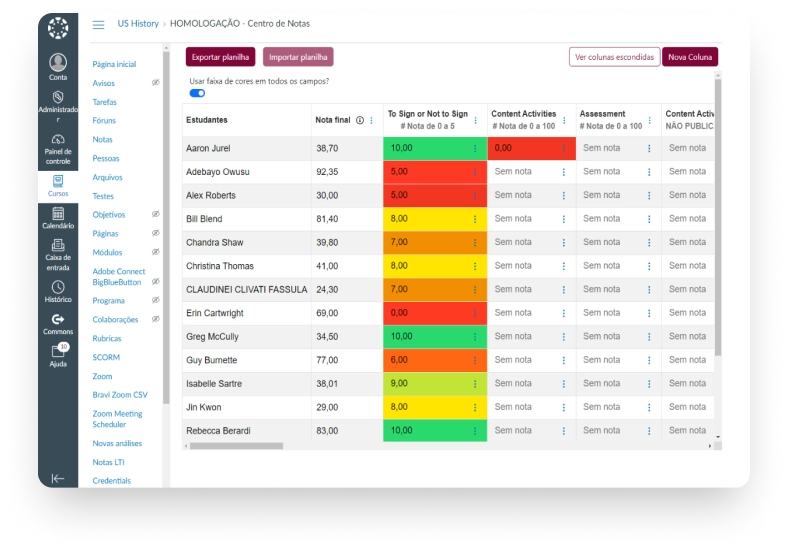Image resolution: width=788 pixels, height=551 pixels.
Task: Open Rubricas in the course navigation
Action: (107, 338)
